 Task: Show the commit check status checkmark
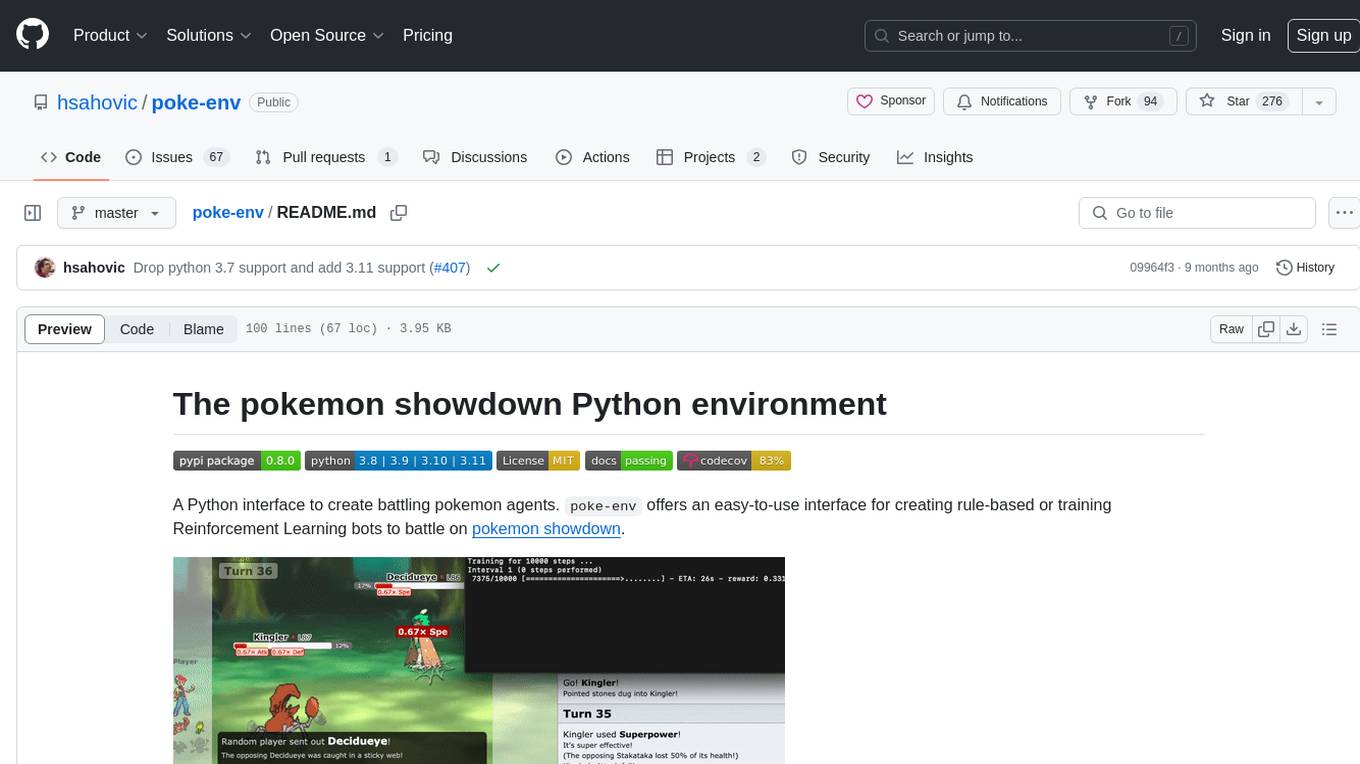493,268
